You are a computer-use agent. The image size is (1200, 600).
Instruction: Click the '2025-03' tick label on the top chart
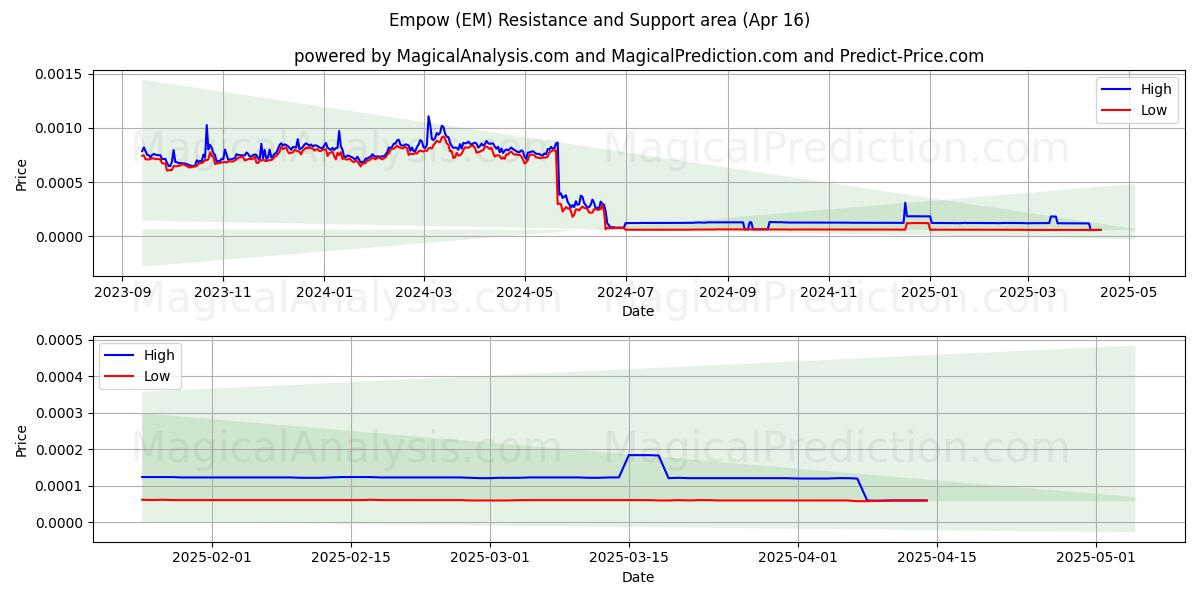1028,291
